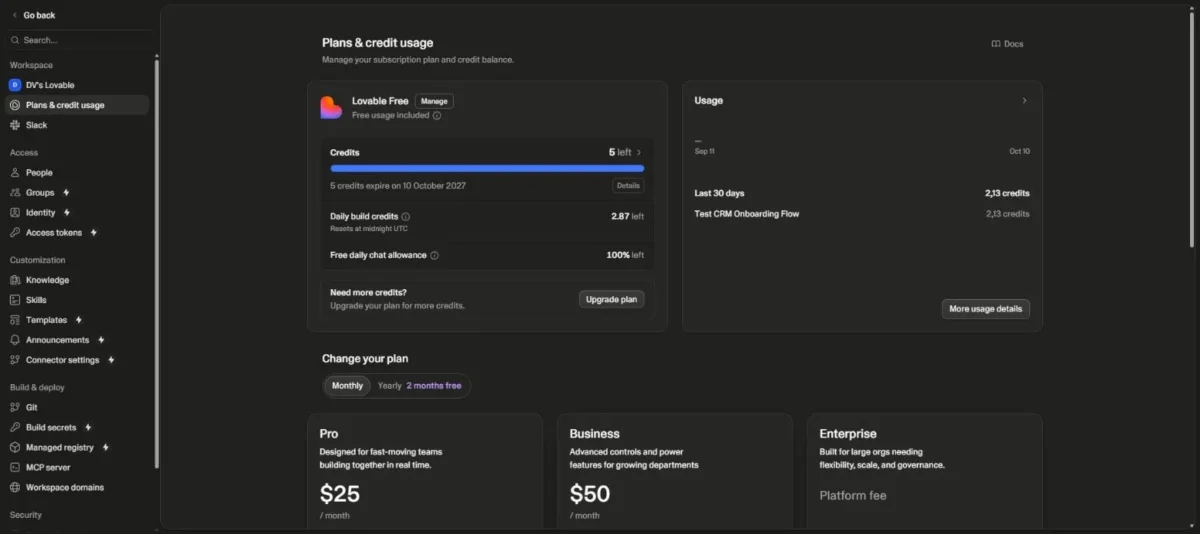Click the search magnifier icon
This screenshot has height=534, width=1200.
click(x=15, y=40)
